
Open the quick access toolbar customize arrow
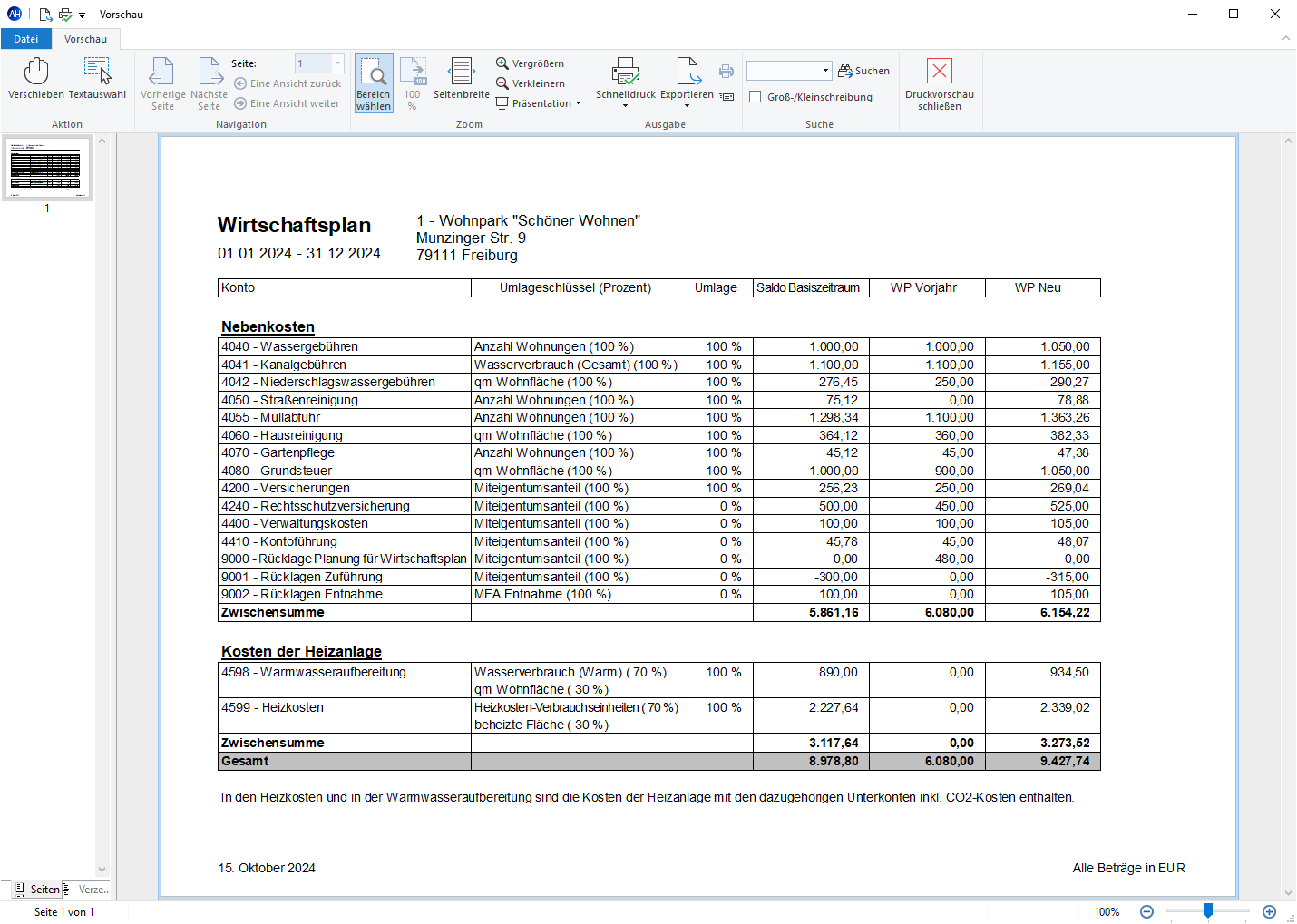click(82, 15)
